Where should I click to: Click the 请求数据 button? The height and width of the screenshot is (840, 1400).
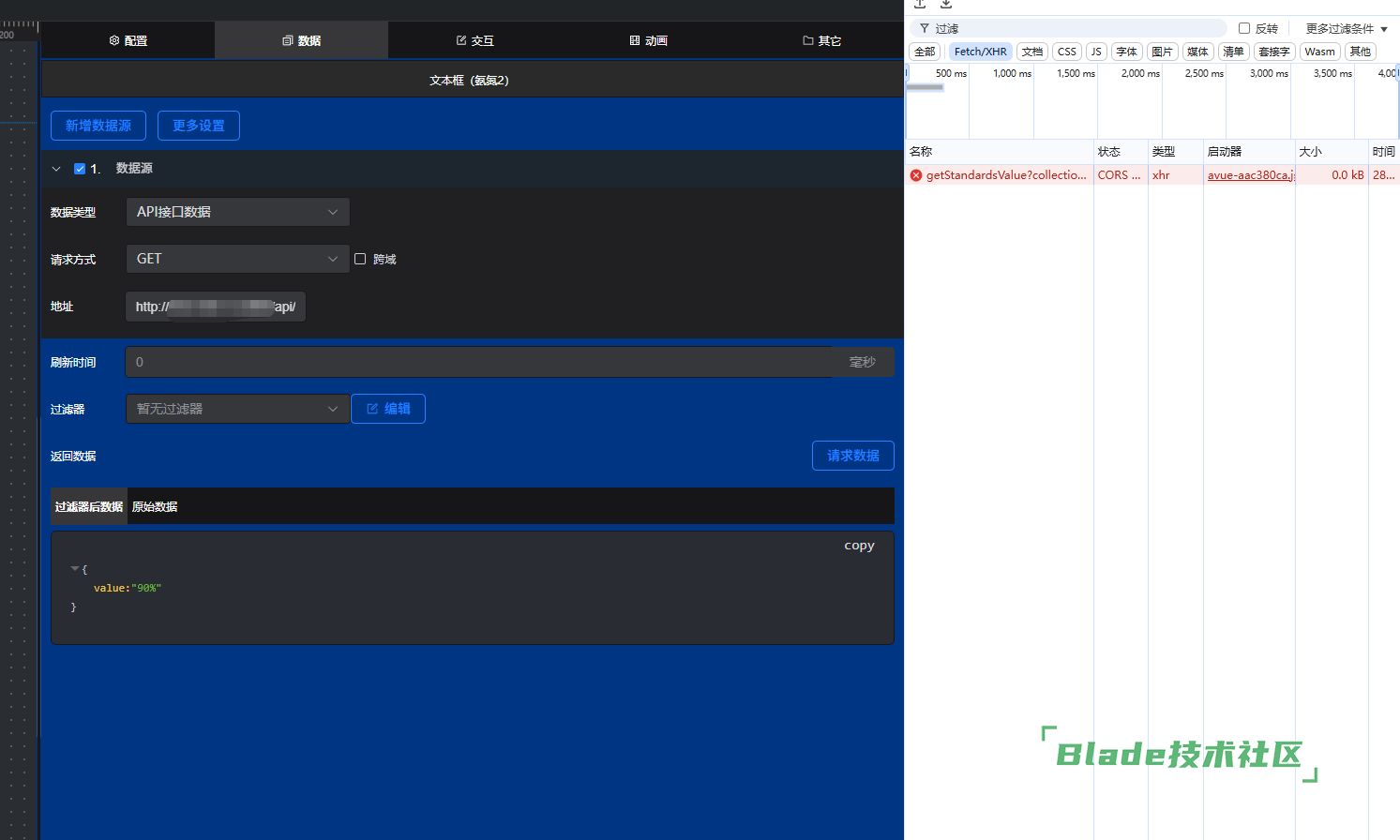point(852,456)
